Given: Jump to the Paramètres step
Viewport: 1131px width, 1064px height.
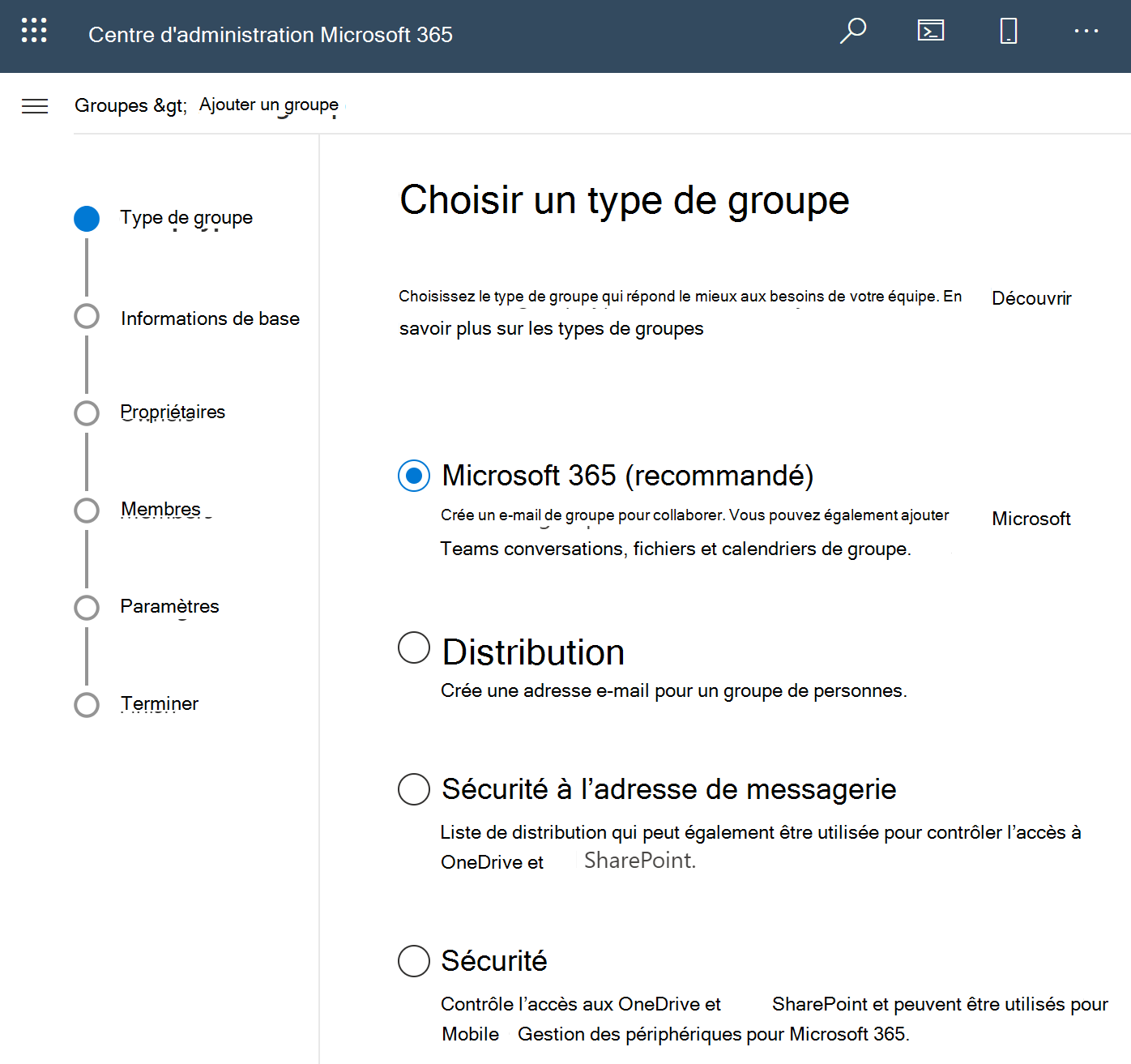Looking at the screenshot, I should 169,607.
